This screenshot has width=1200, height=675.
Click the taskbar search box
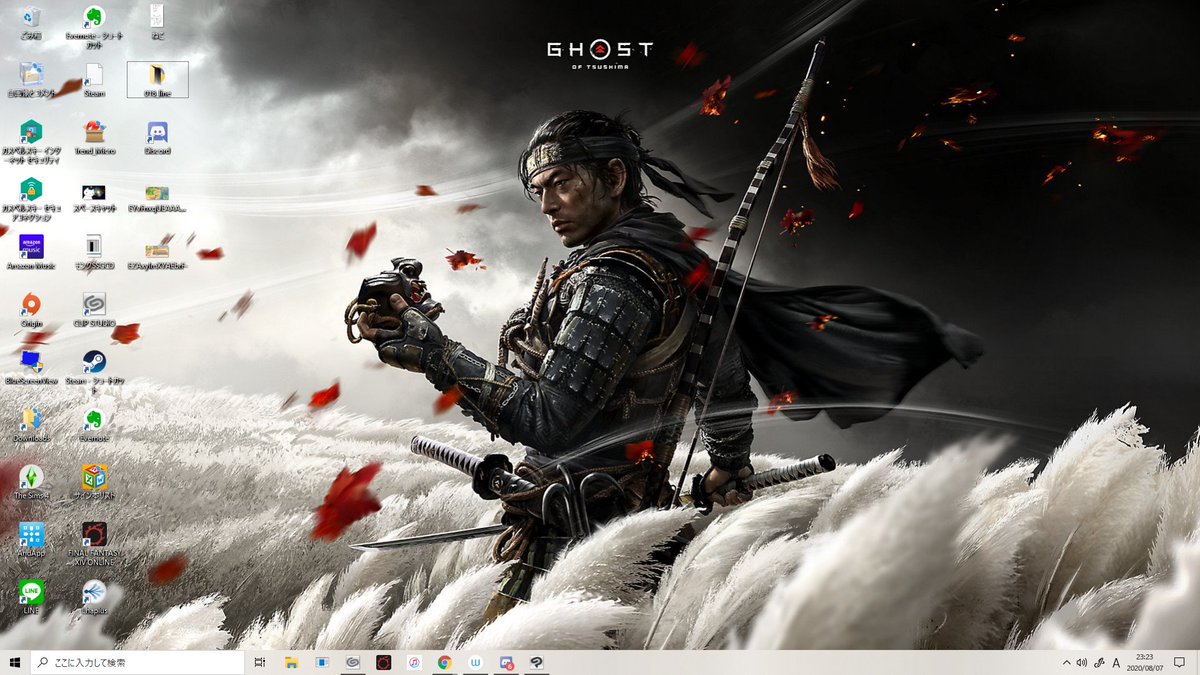click(138, 663)
